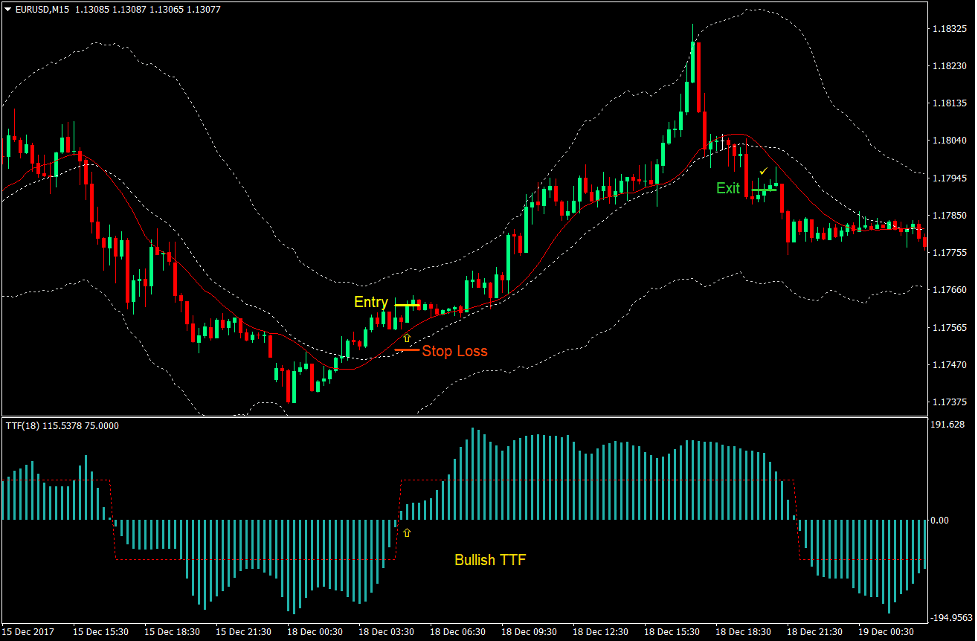Click the Bullish TTF text label

490,560
